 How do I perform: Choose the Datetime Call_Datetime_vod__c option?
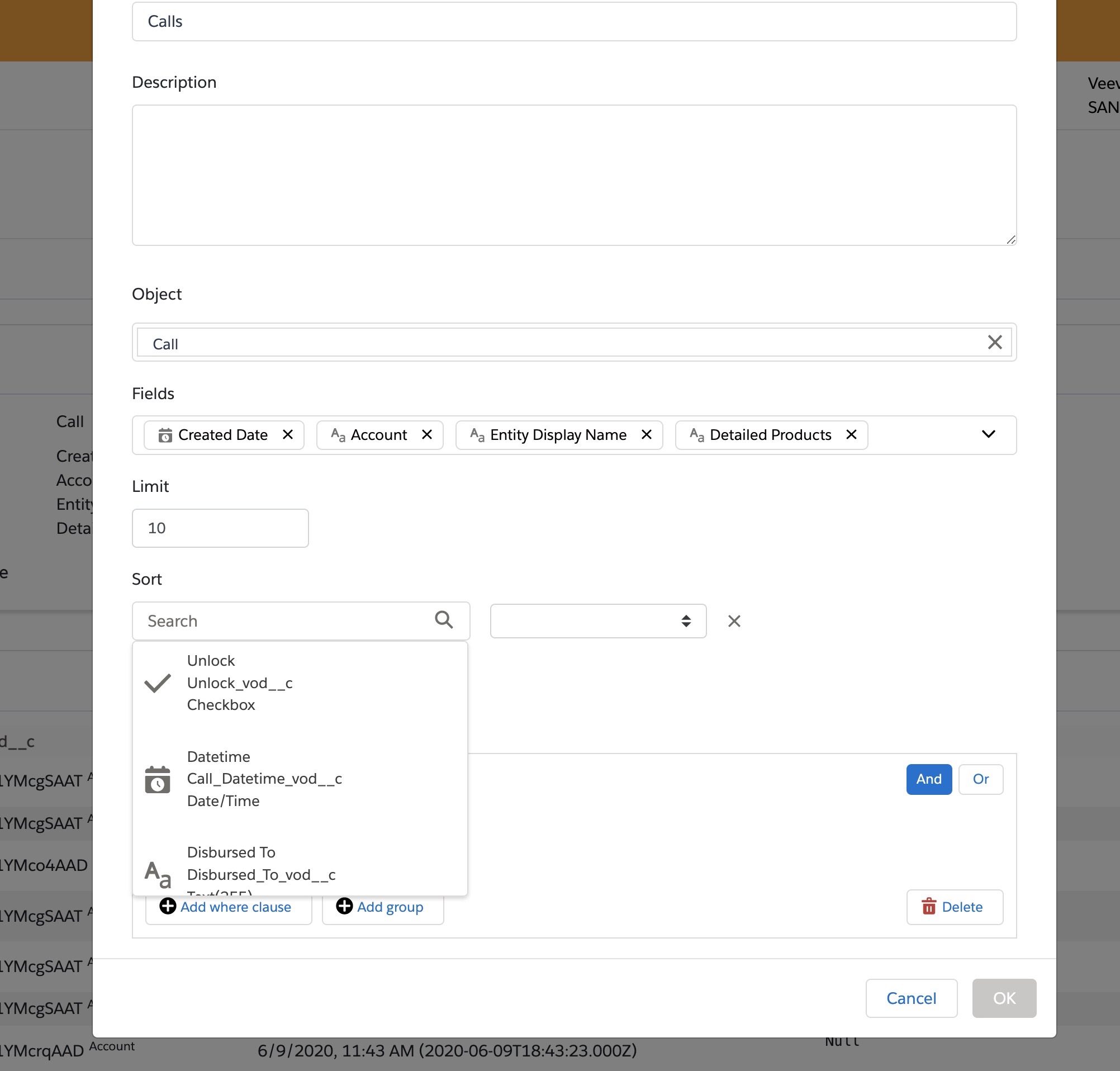(264, 779)
